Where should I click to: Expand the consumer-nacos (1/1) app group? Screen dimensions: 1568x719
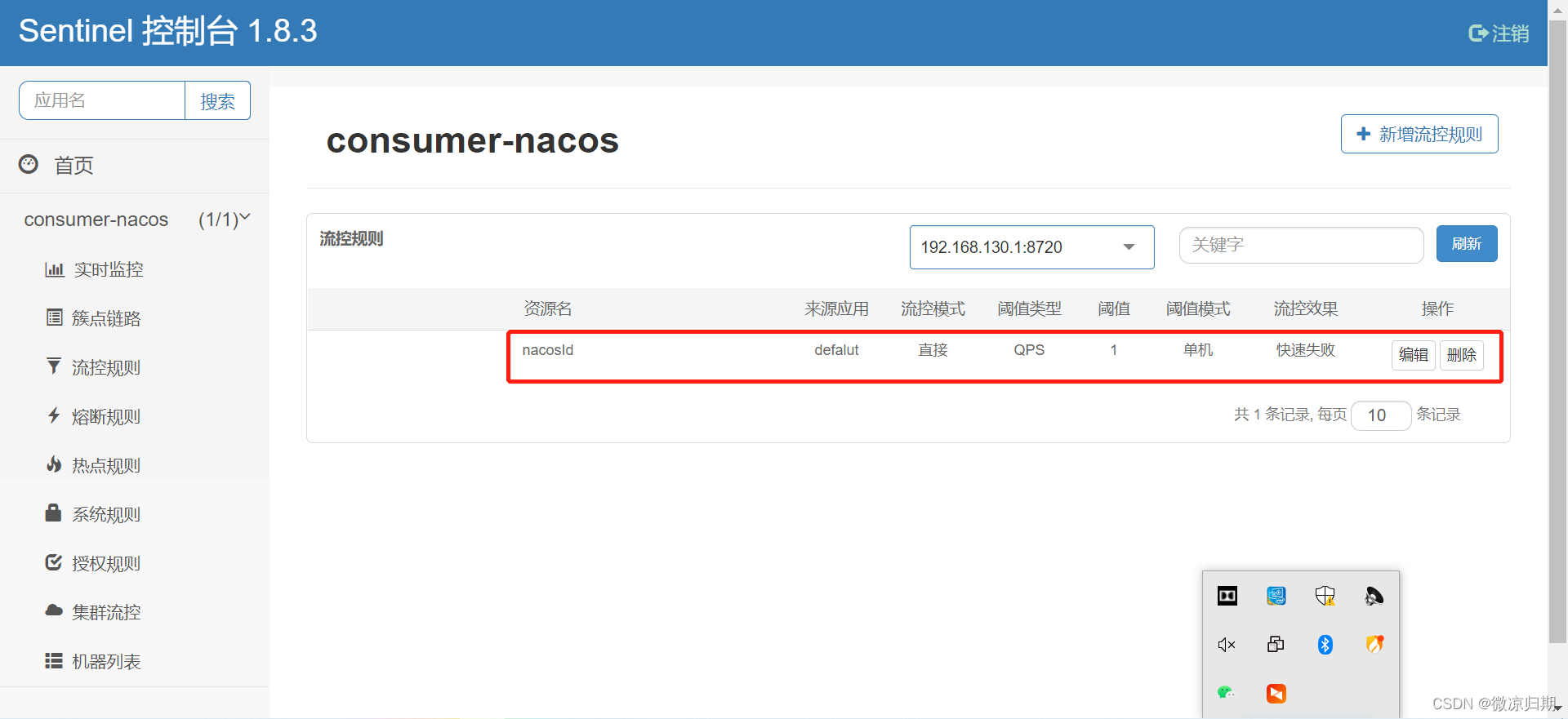pyautogui.click(x=137, y=220)
